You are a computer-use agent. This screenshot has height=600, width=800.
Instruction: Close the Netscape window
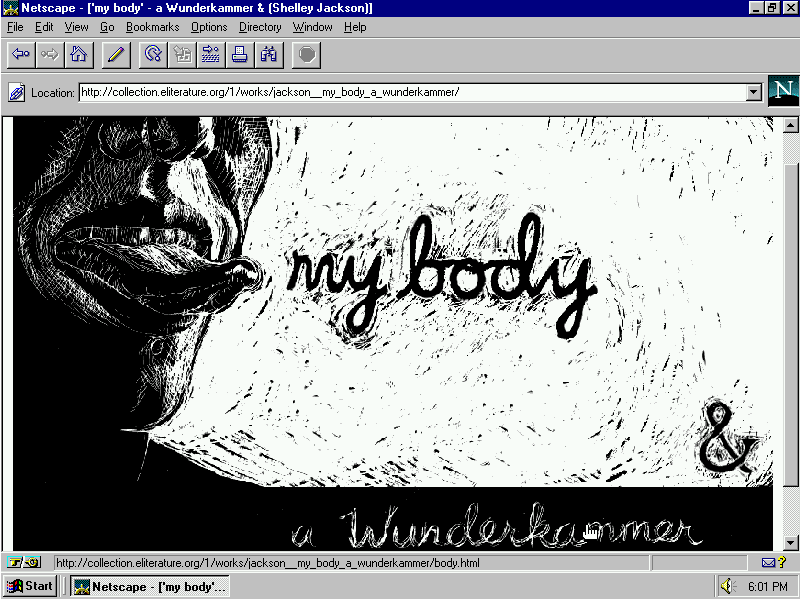click(790, 8)
